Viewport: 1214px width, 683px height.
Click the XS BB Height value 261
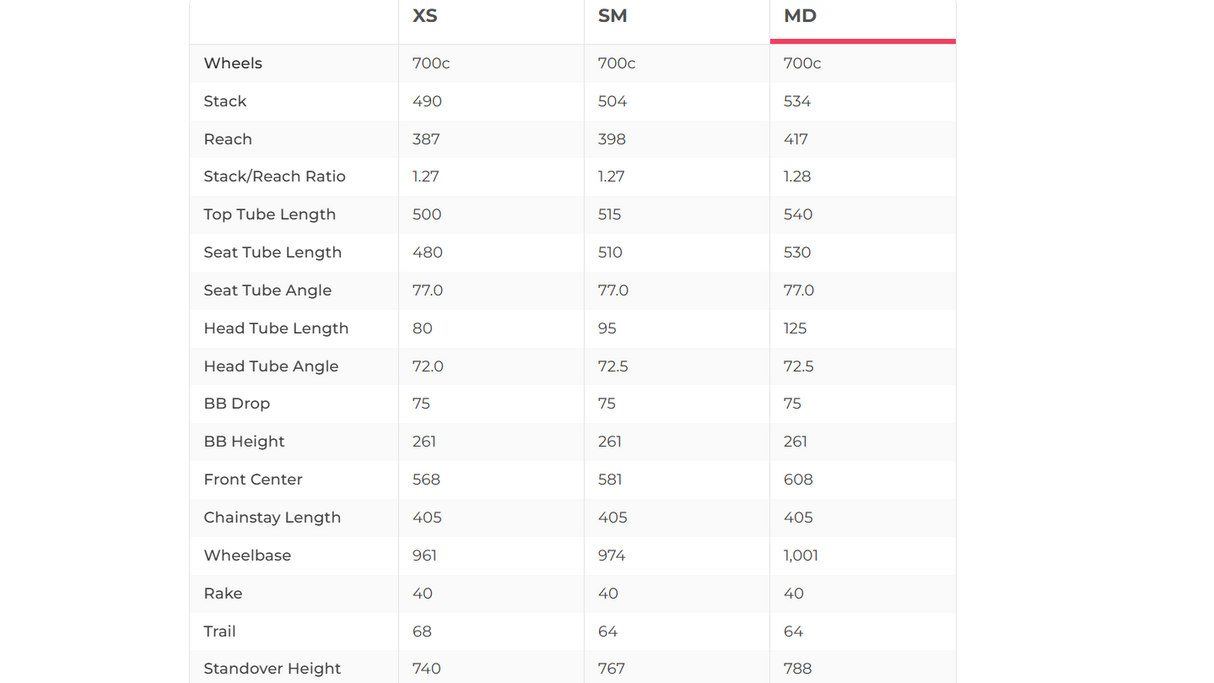(x=424, y=441)
